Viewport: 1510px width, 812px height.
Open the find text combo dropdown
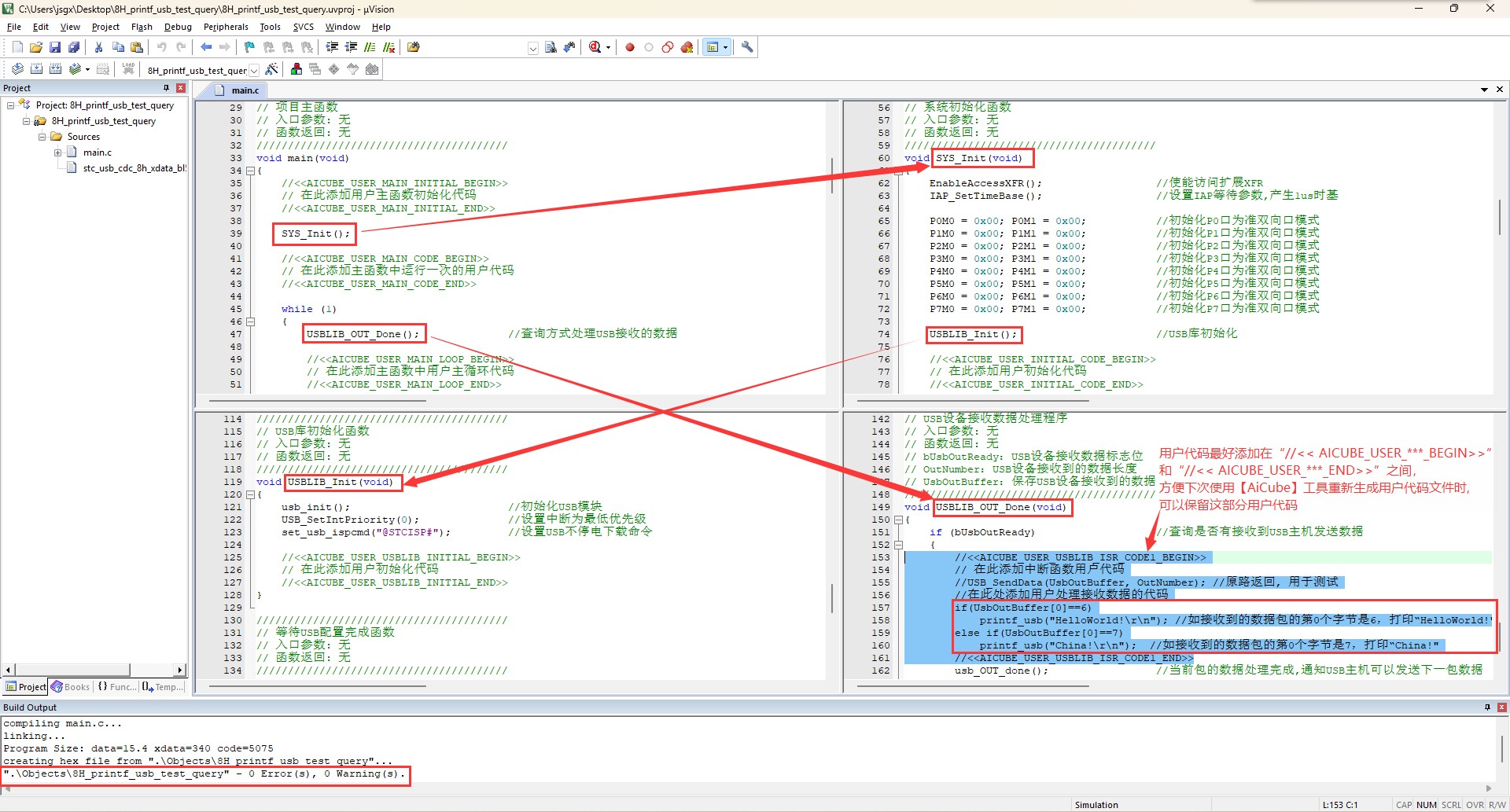[x=533, y=48]
